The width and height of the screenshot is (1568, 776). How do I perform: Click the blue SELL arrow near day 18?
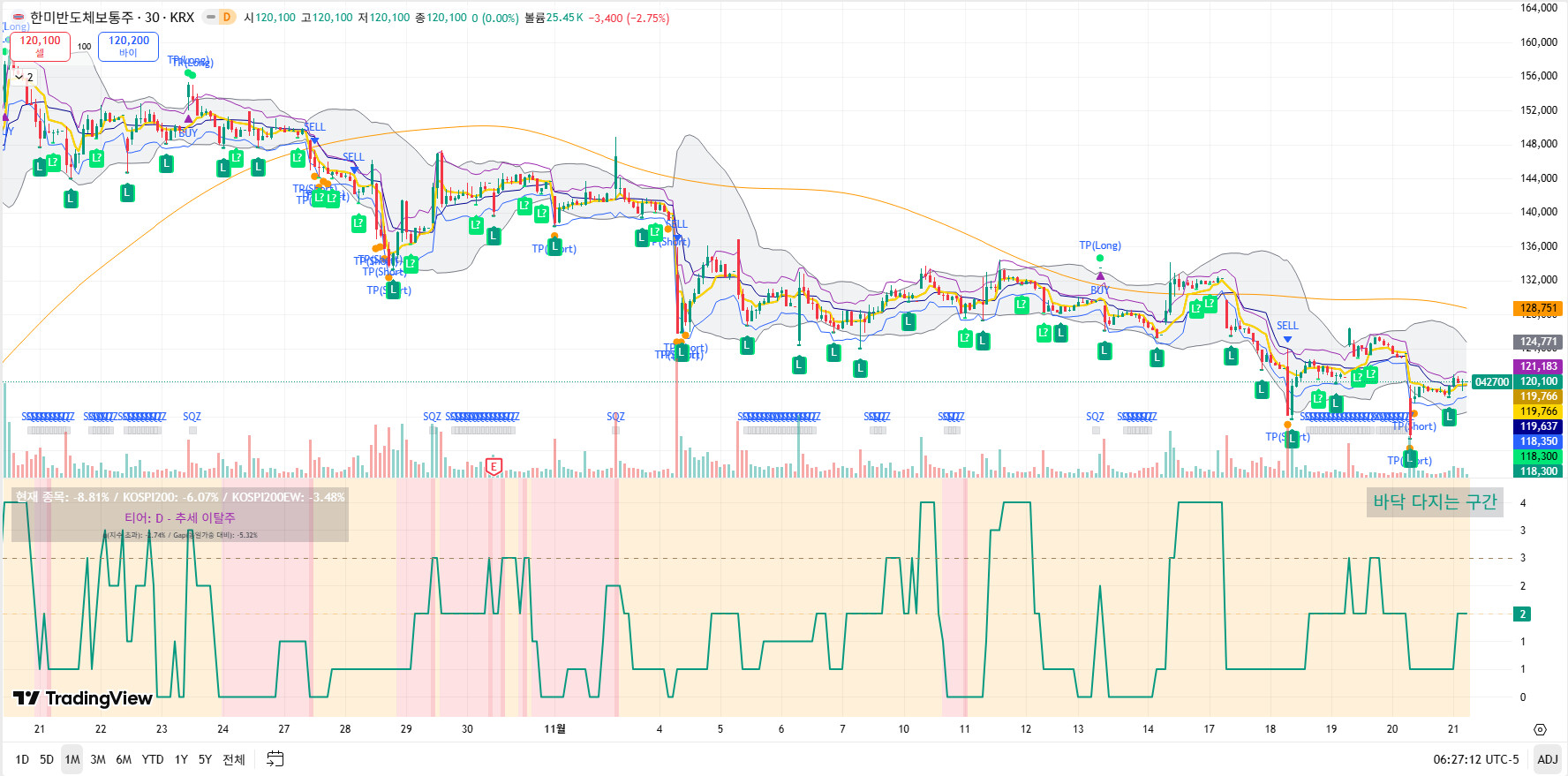1287,339
